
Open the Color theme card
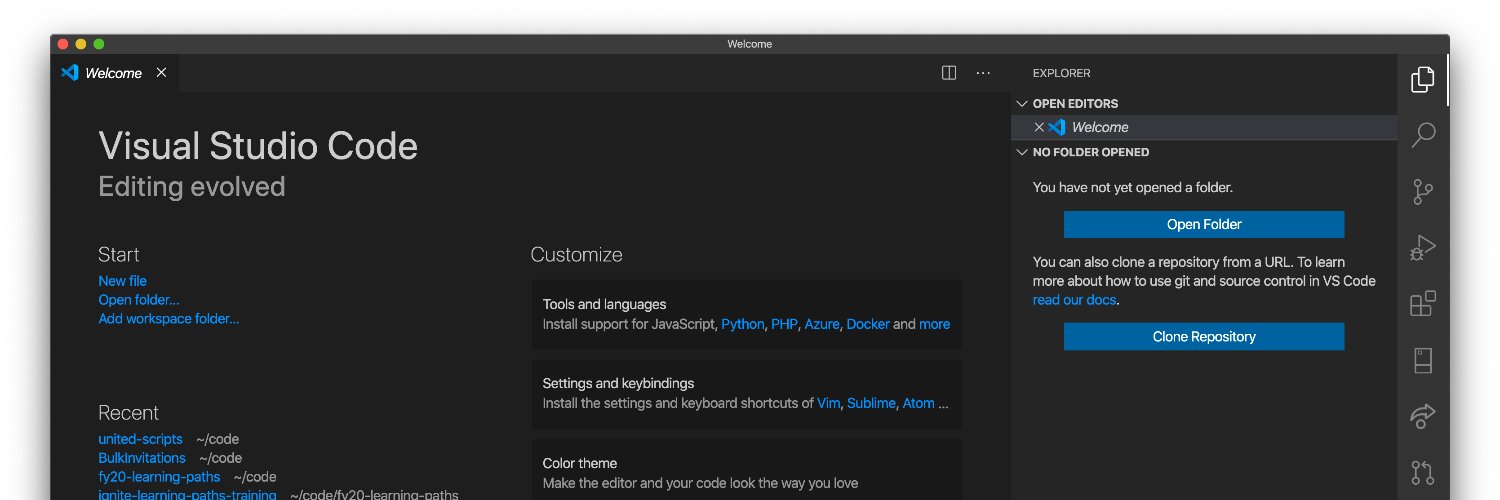click(x=747, y=469)
